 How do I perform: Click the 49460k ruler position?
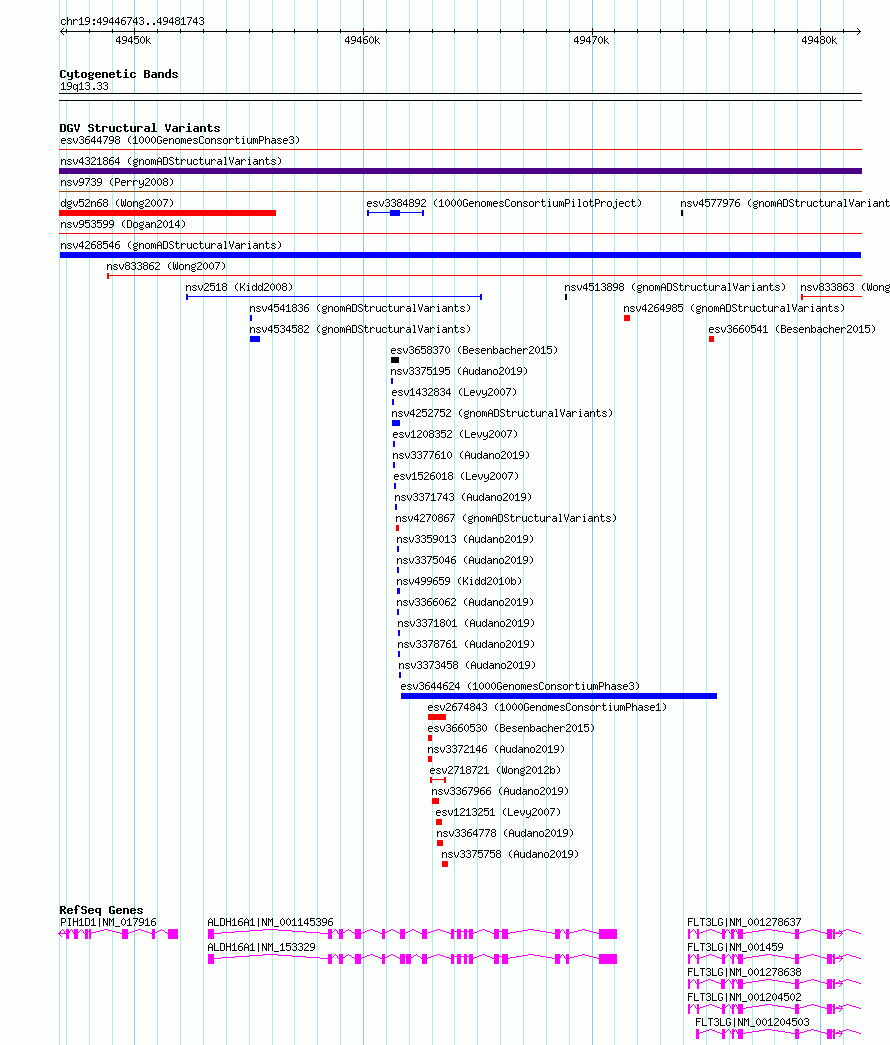point(362,41)
